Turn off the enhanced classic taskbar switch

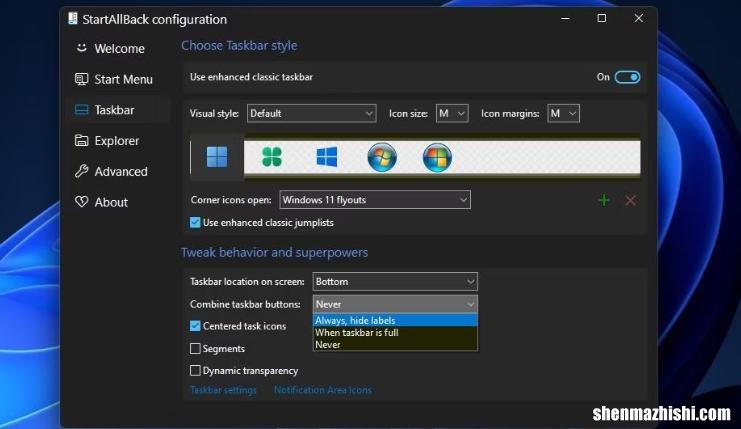(x=627, y=77)
